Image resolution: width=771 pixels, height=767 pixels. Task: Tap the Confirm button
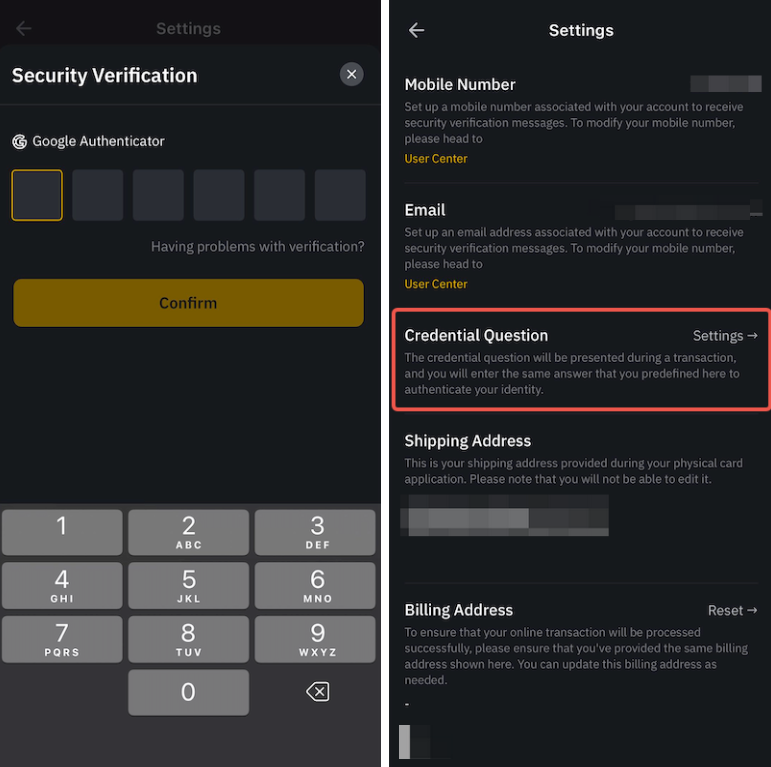coord(188,303)
